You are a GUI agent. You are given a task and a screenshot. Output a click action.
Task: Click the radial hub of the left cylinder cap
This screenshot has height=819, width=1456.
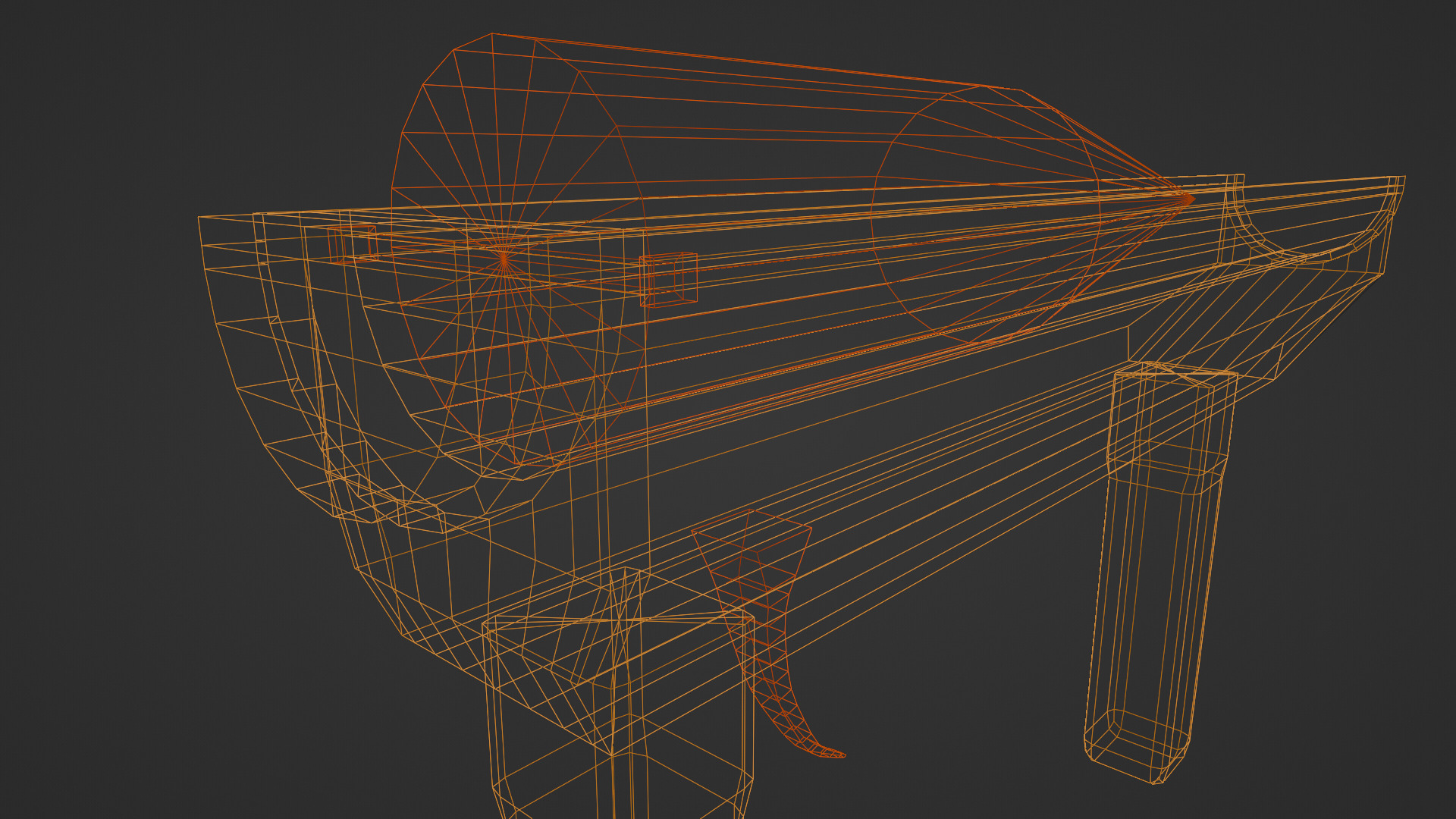(503, 259)
